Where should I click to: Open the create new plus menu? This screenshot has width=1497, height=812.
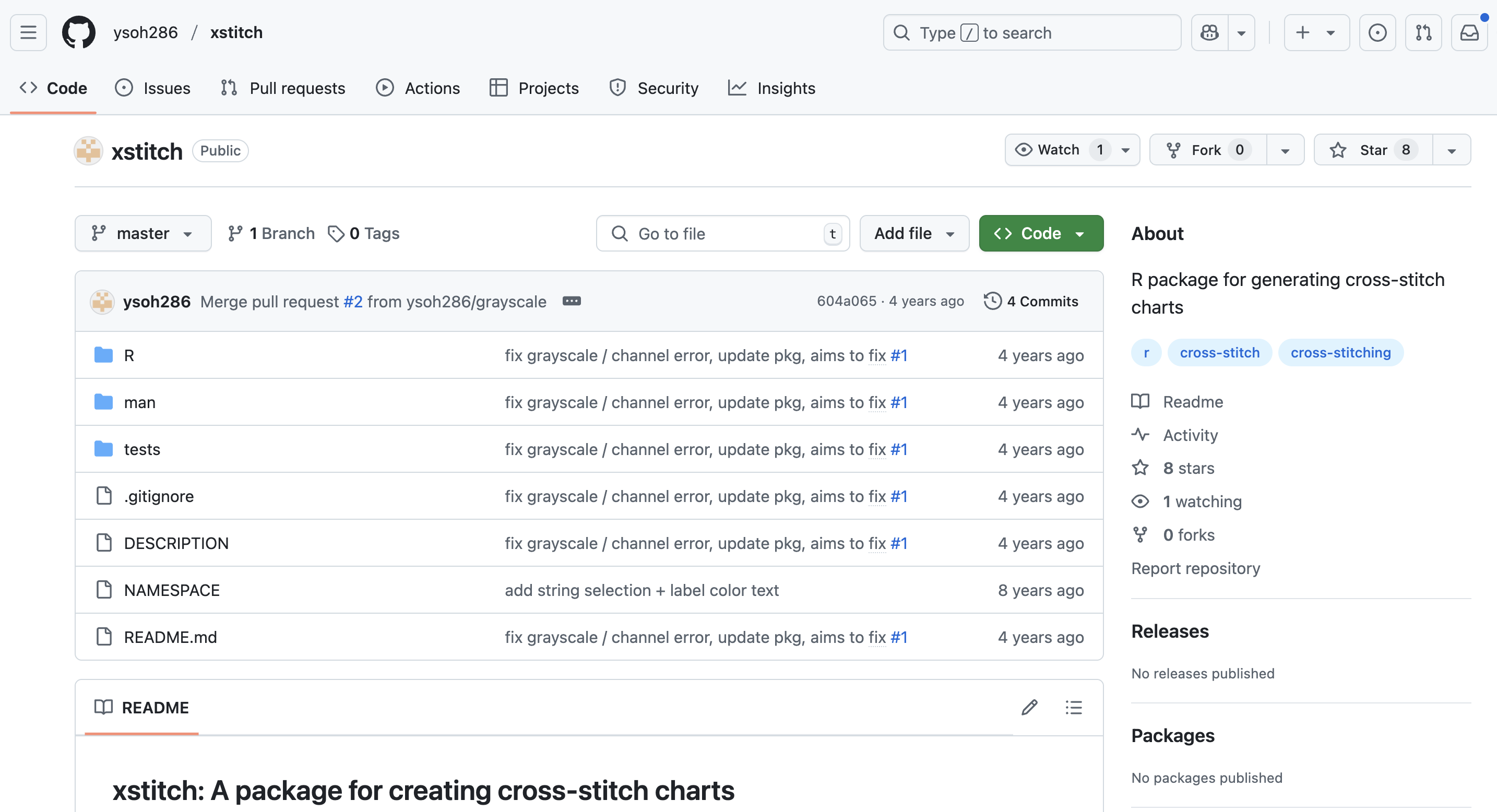click(x=1316, y=32)
